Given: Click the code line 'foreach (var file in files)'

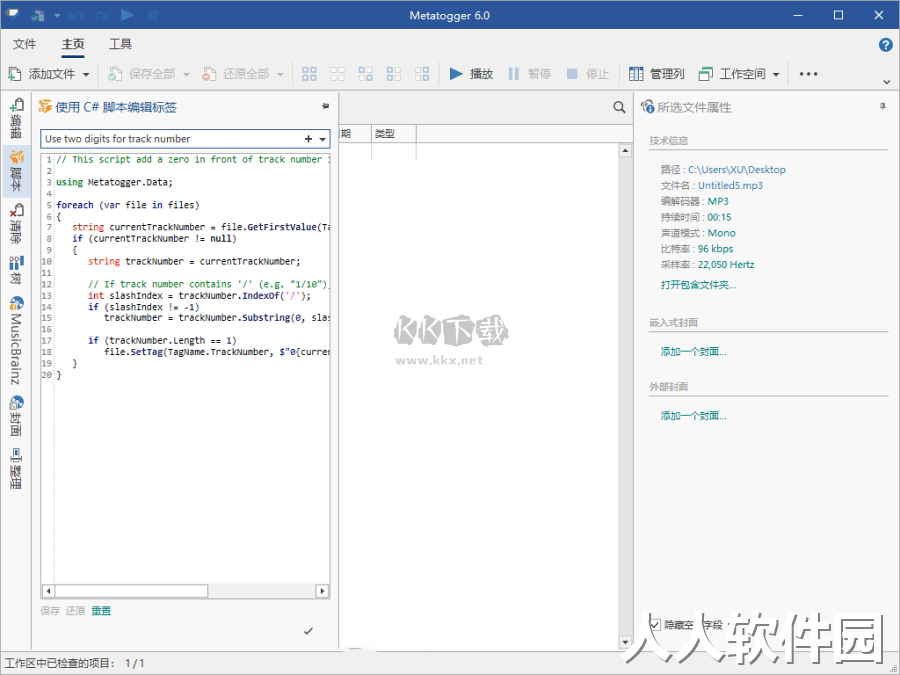Looking at the screenshot, I should (127, 205).
